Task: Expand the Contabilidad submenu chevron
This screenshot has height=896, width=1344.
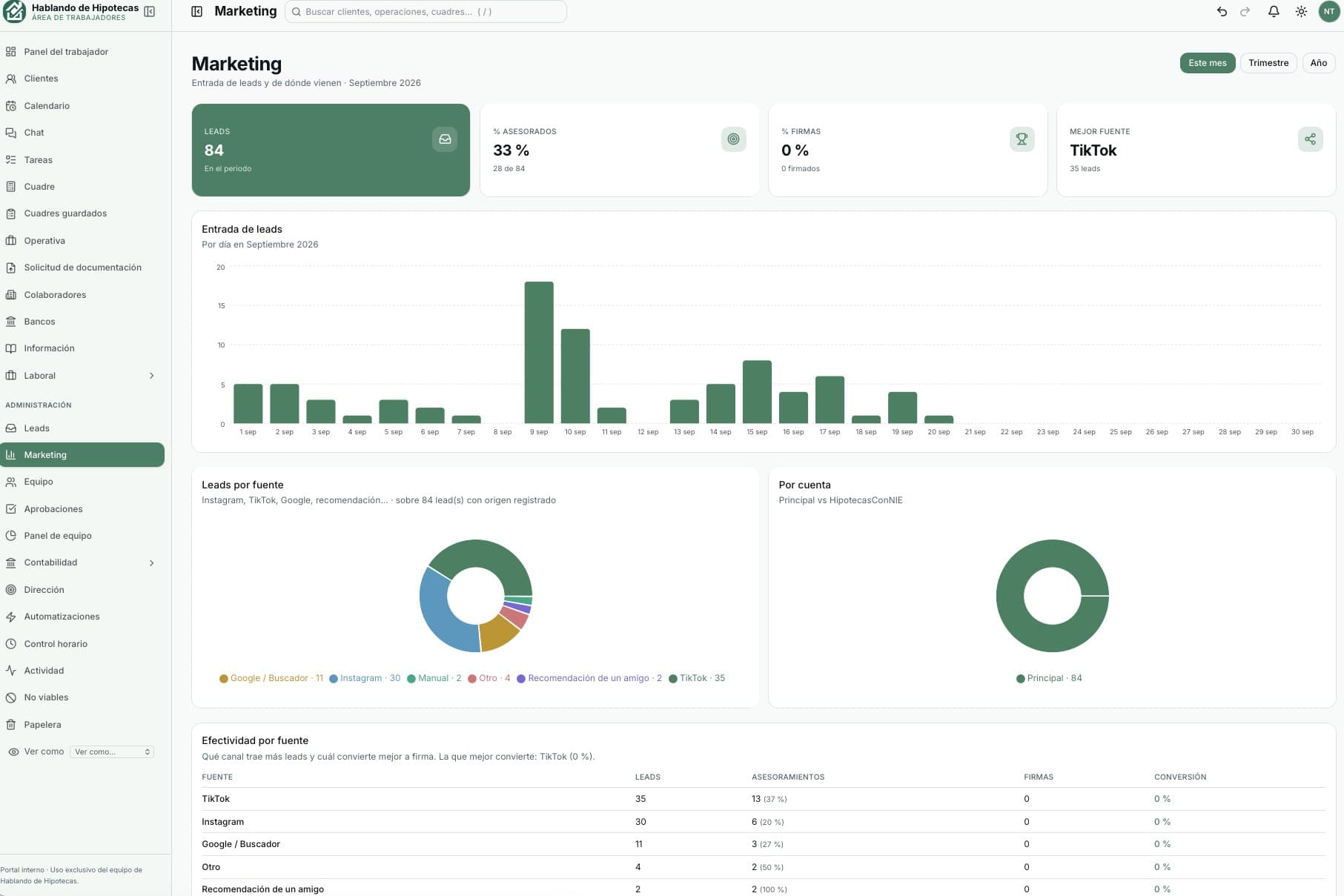Action: [152, 563]
